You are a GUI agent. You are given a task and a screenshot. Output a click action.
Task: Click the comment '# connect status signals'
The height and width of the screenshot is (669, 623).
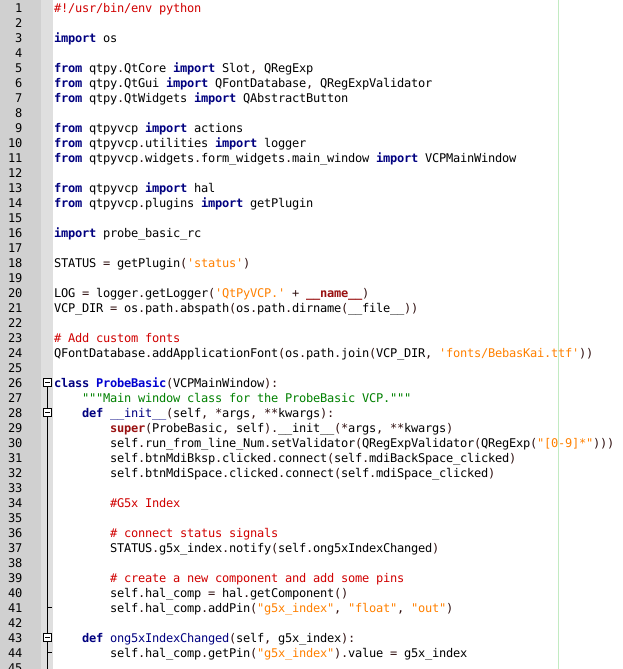click(x=194, y=533)
